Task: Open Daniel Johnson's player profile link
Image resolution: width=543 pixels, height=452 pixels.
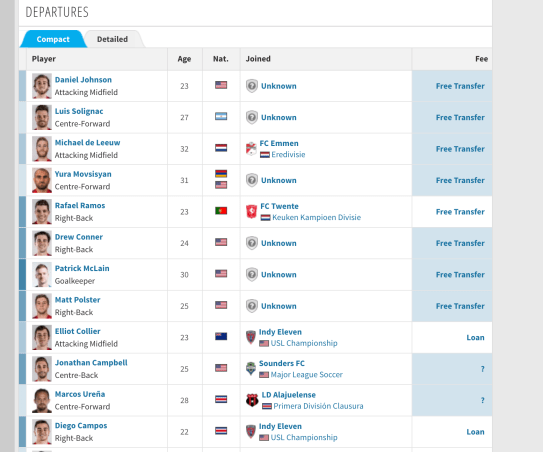Action: click(x=83, y=80)
